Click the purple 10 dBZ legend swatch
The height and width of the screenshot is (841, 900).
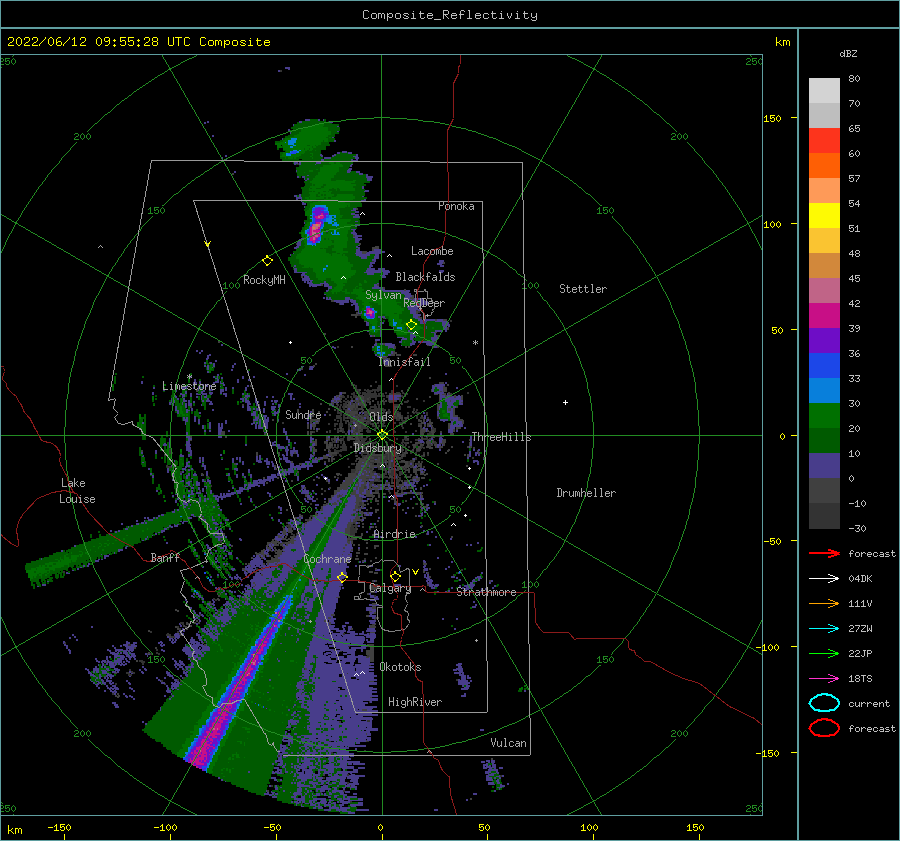tap(824, 466)
